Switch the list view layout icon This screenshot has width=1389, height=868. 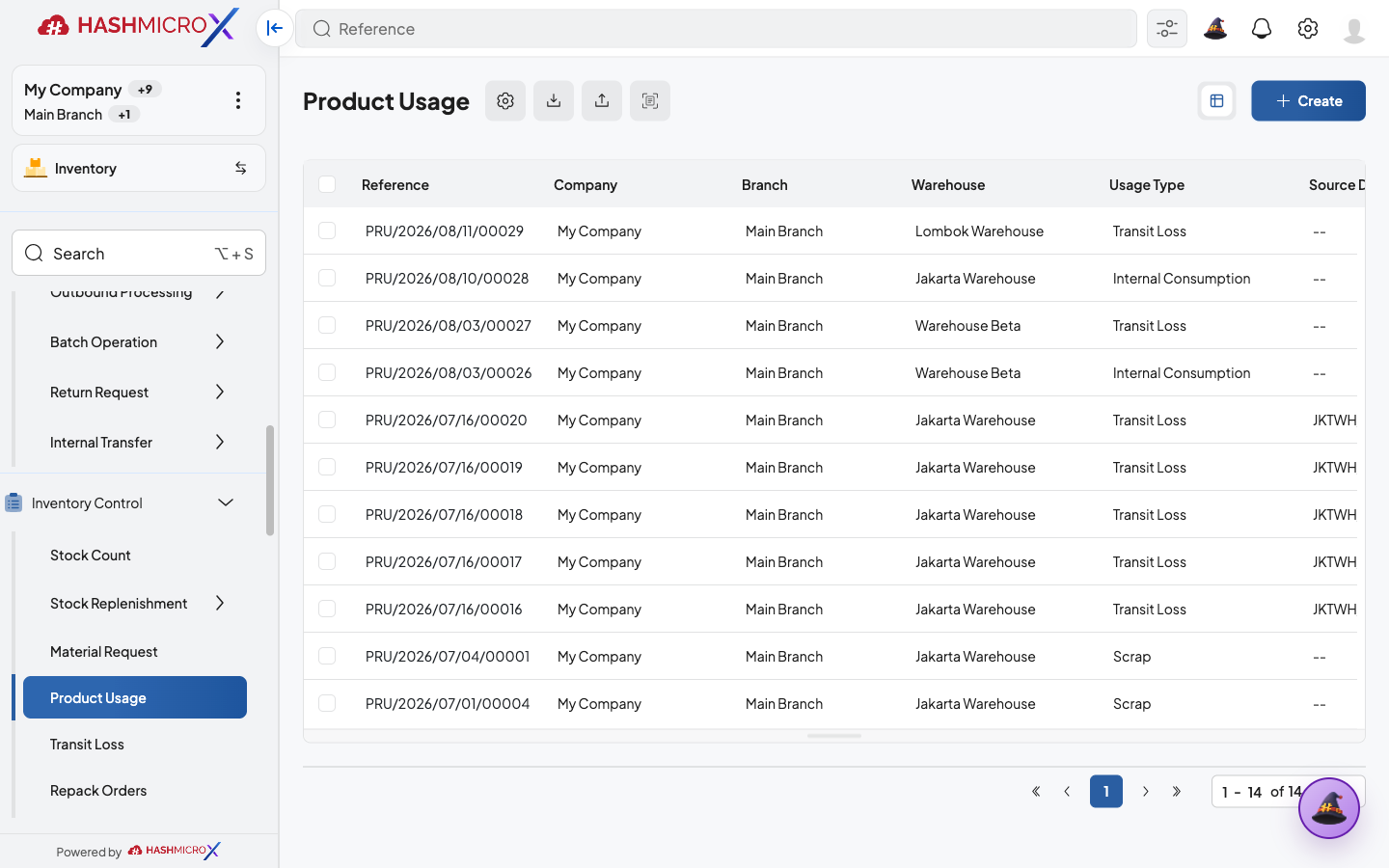point(1216,101)
